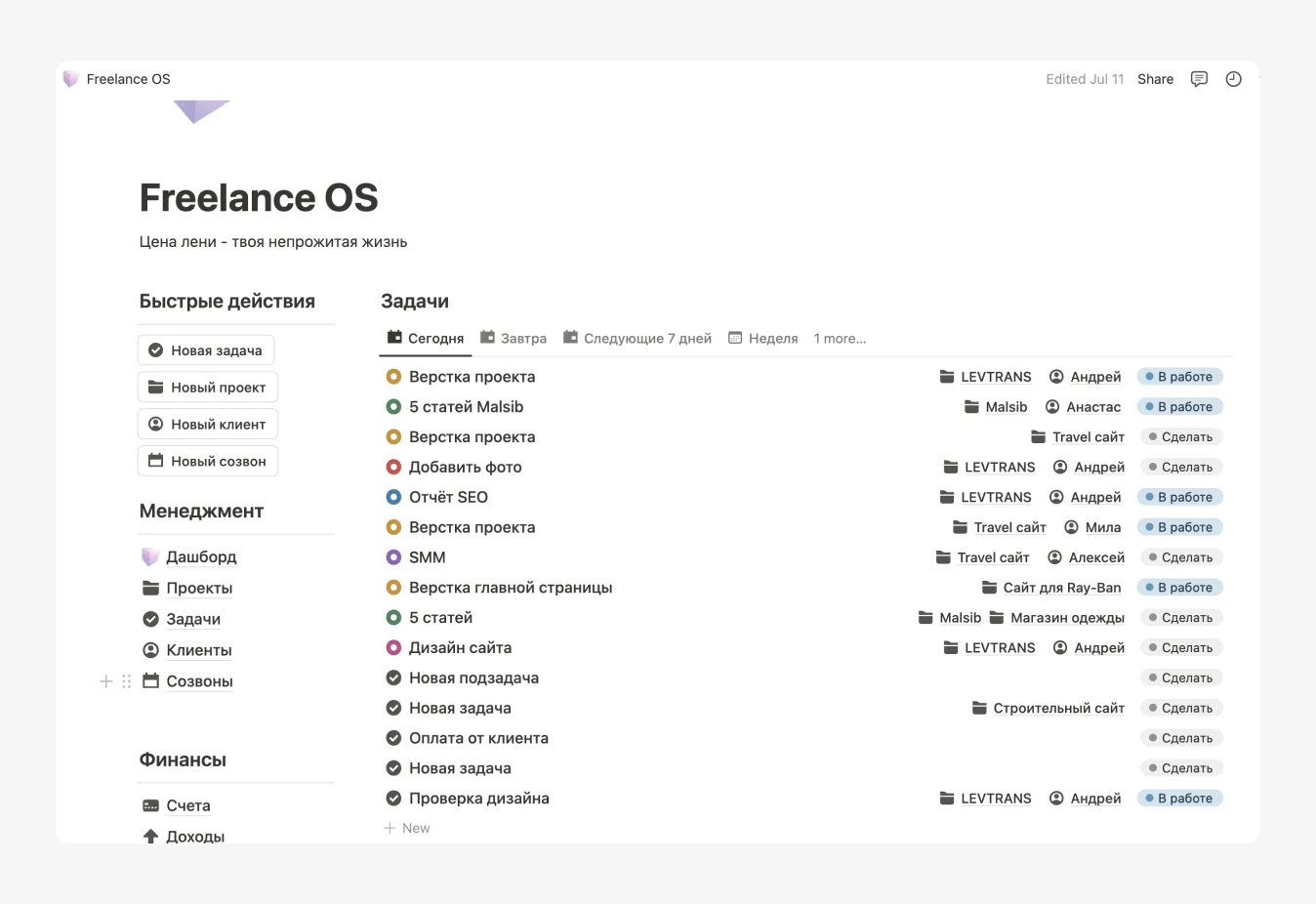Click the plus icon beside Созвоны
Viewport: 1316px width, 904px height.
tap(106, 681)
